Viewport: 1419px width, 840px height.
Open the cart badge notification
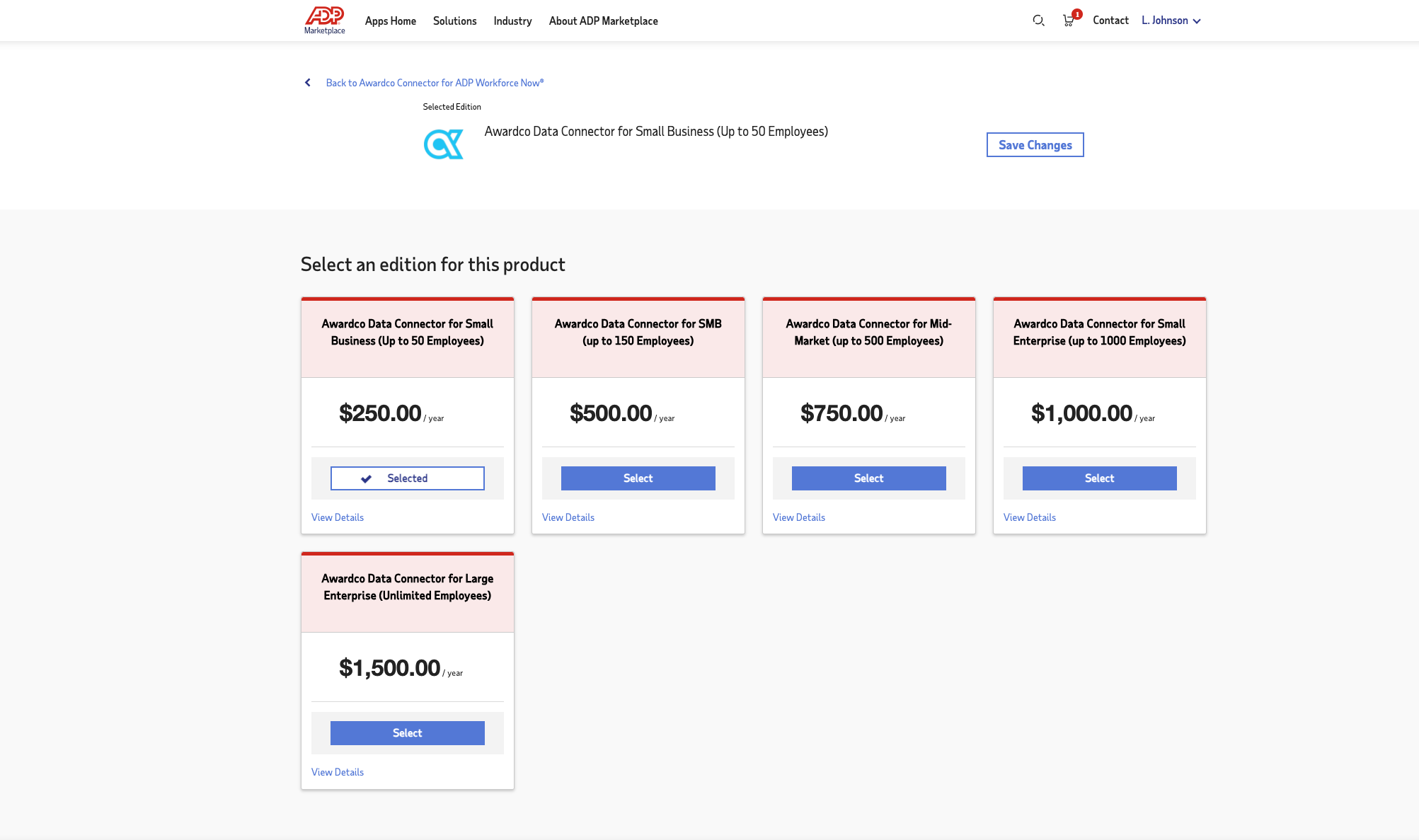[x=1076, y=13]
